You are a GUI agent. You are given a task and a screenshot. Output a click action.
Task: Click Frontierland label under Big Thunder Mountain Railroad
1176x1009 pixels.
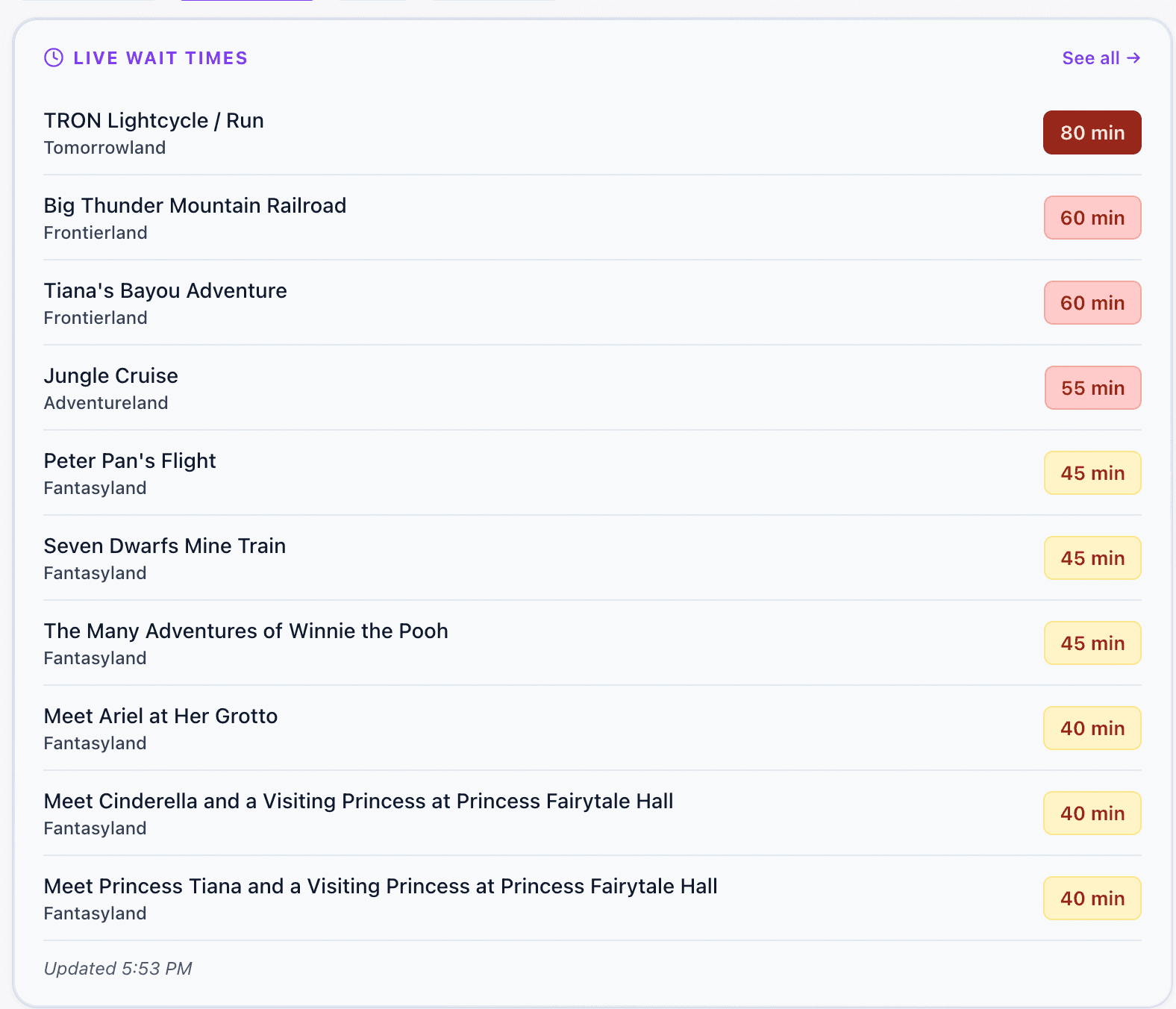96,233
